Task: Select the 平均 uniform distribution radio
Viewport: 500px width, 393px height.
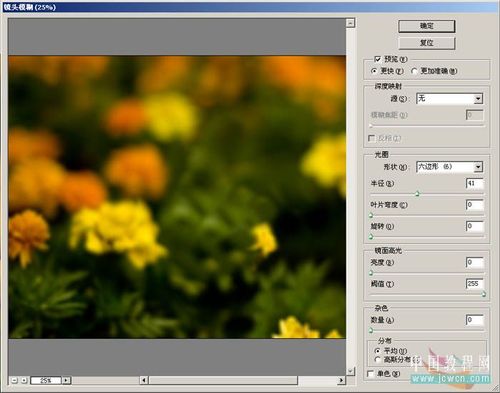Action: [x=377, y=351]
